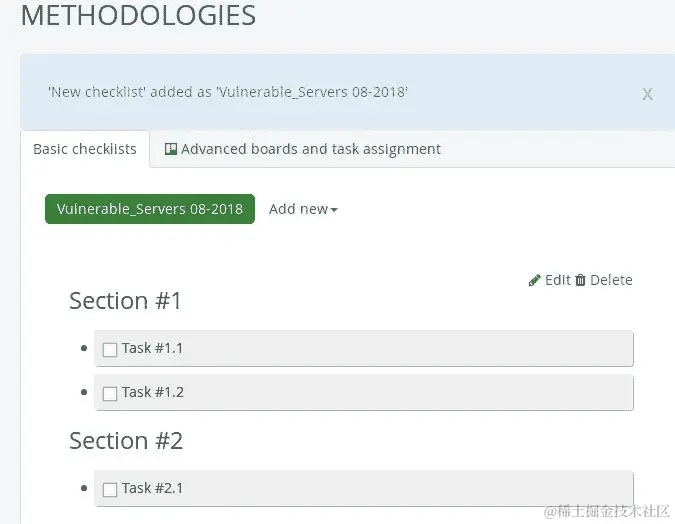The height and width of the screenshot is (524, 675).
Task: Click the trash can Delete icon
Action: 580,280
